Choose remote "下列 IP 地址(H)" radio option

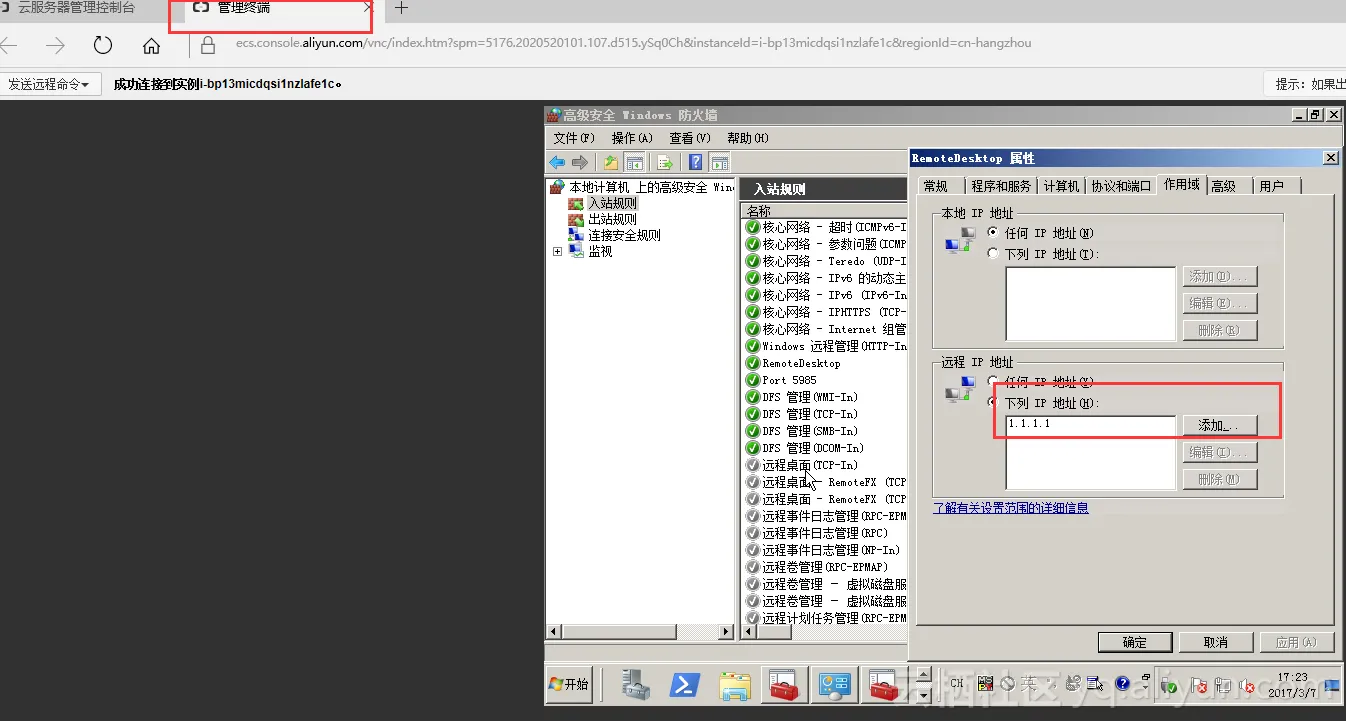993,403
